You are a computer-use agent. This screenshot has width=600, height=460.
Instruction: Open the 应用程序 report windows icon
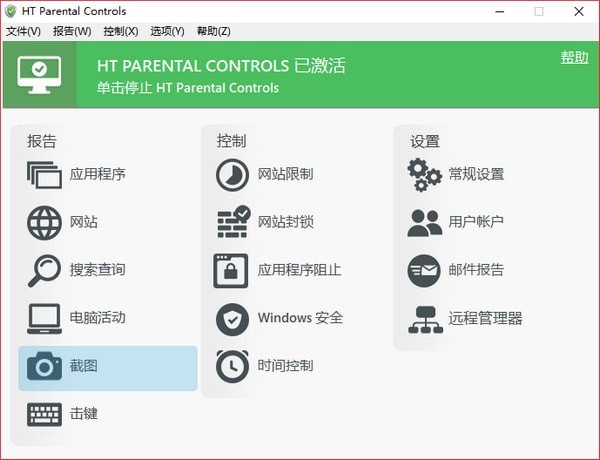(44, 175)
